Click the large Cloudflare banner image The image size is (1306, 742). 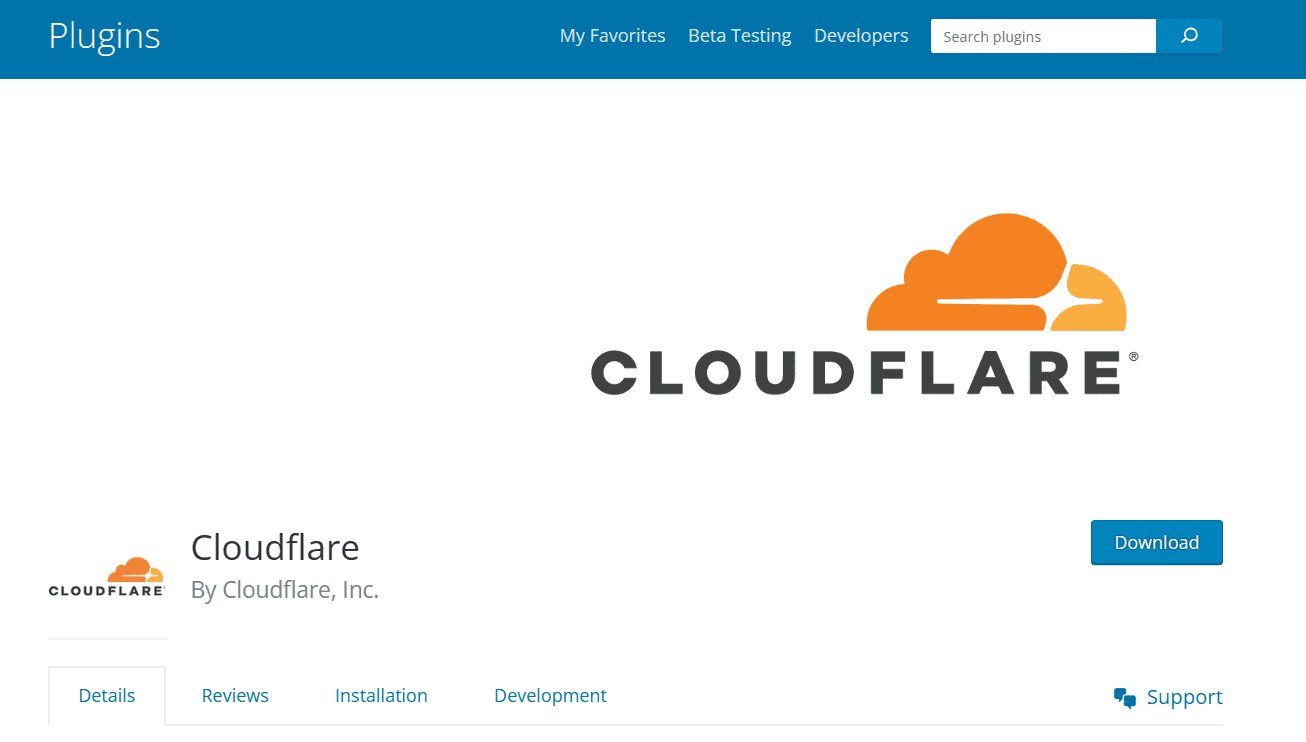click(x=864, y=304)
